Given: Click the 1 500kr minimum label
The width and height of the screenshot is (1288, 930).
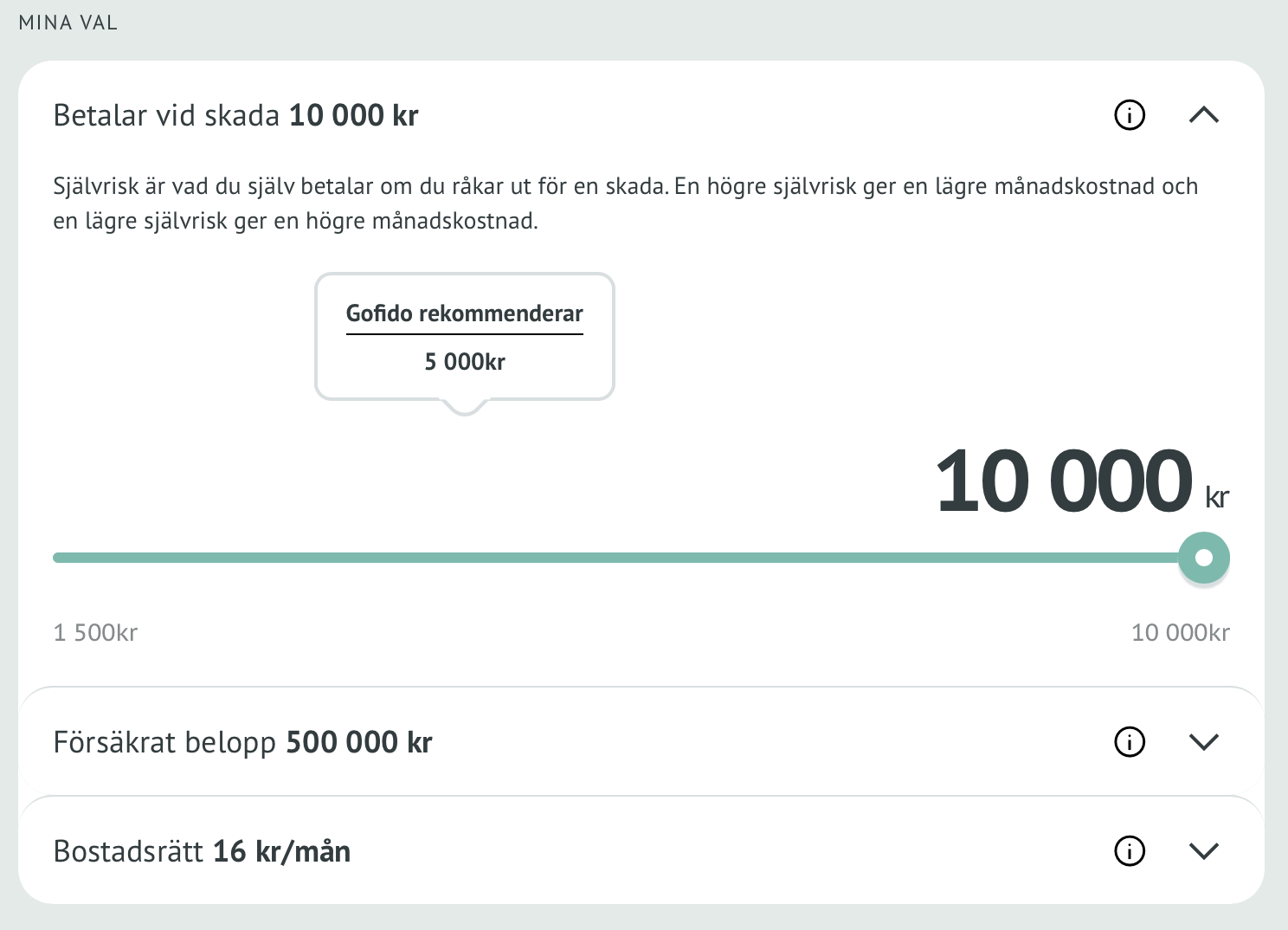Looking at the screenshot, I should (95, 633).
